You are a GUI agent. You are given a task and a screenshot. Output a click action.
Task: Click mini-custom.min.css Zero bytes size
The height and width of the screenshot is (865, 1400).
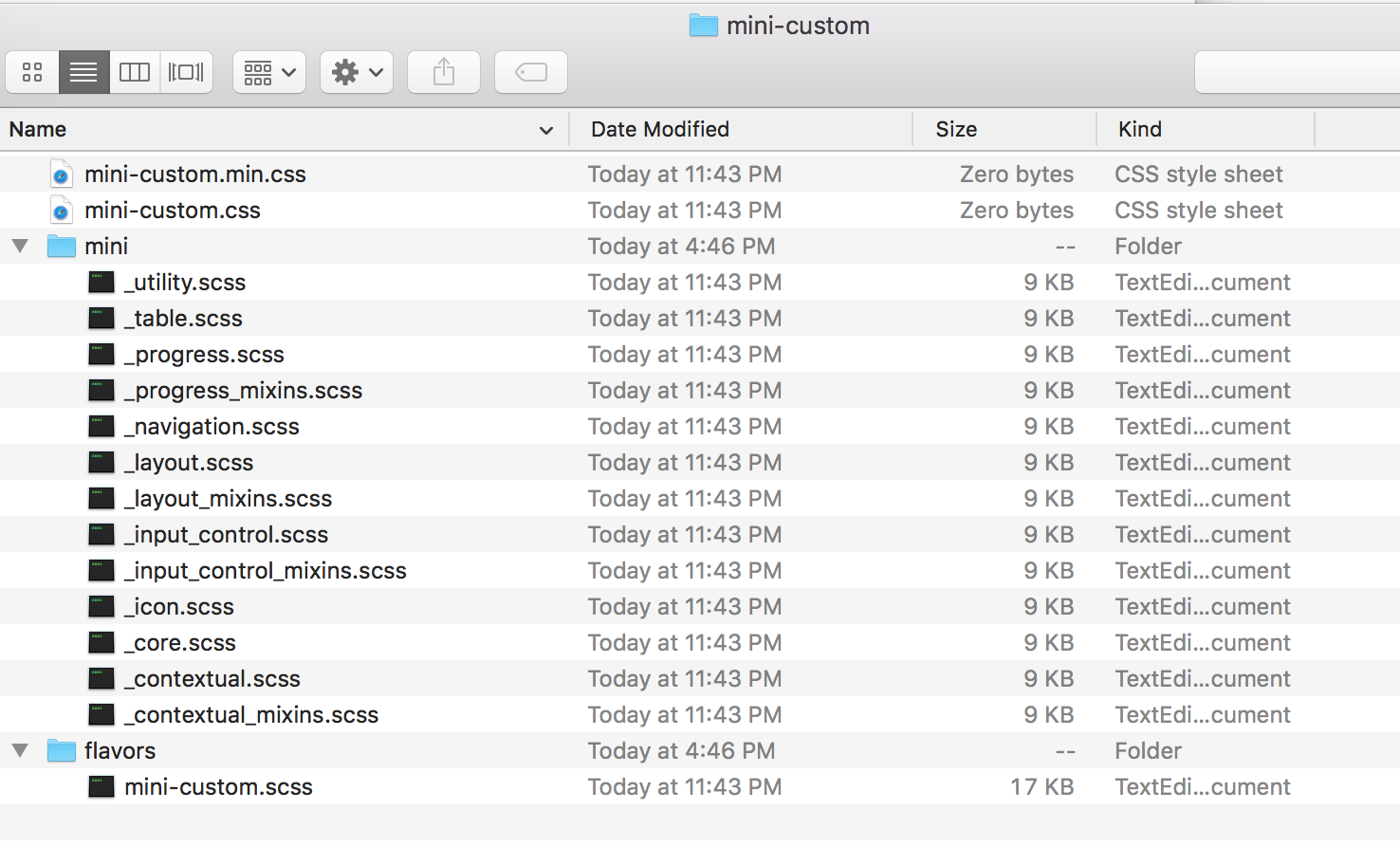pyautogui.click(x=1017, y=175)
